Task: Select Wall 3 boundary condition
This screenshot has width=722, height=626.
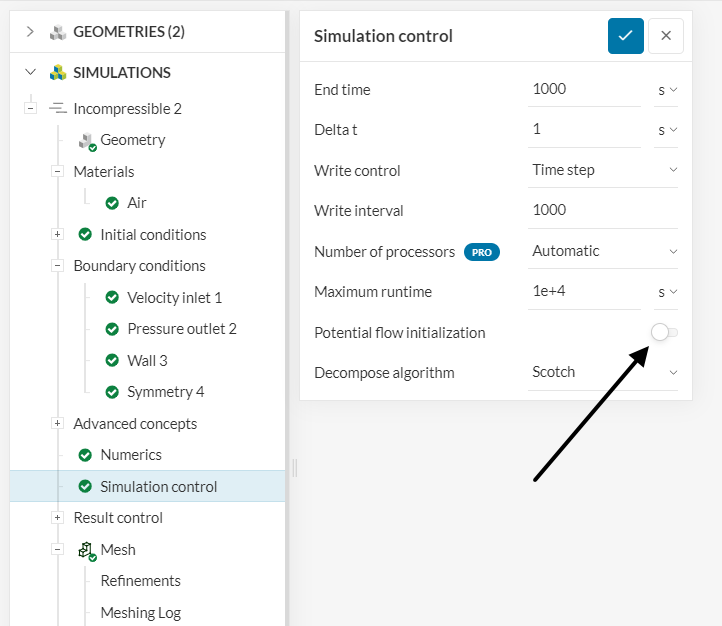Action: [x=147, y=361]
